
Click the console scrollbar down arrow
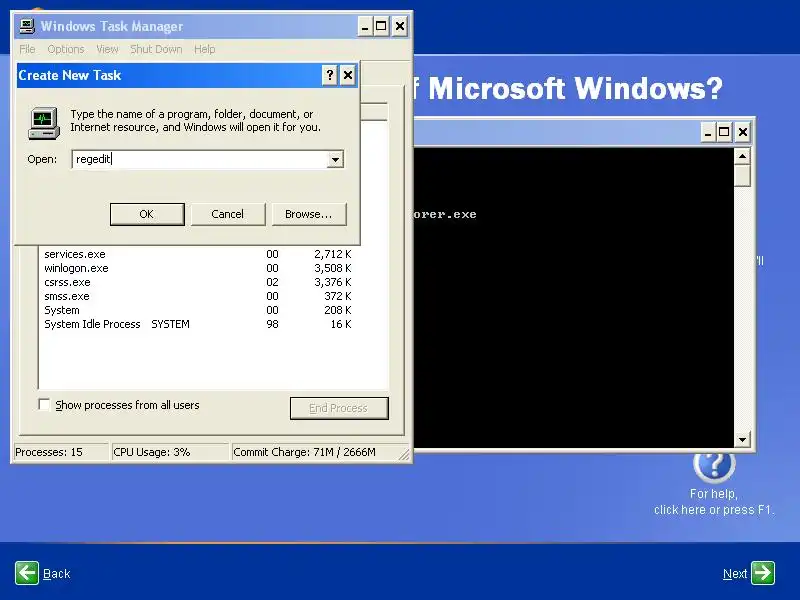click(x=742, y=440)
